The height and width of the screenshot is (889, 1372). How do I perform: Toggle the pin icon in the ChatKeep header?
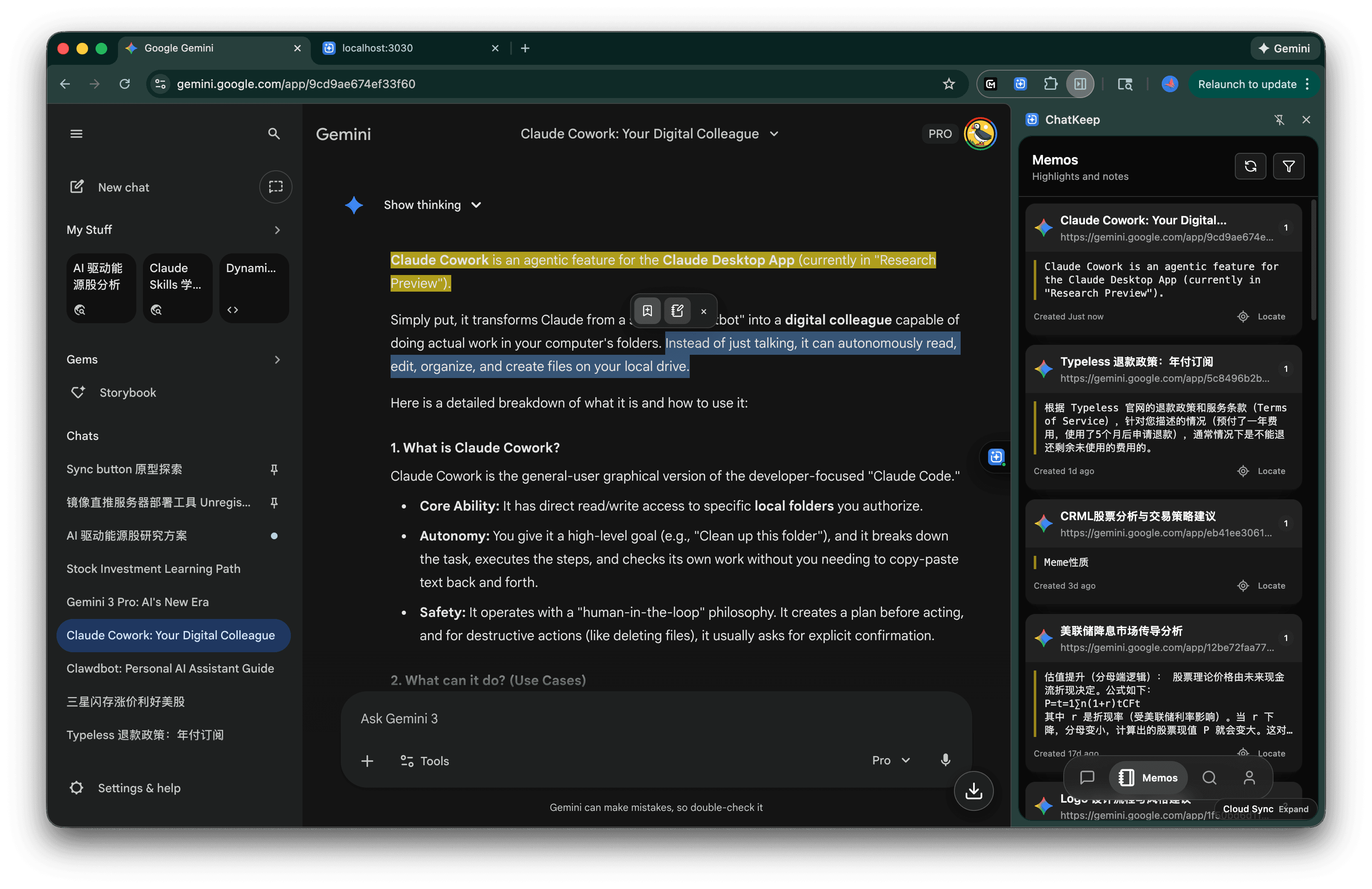pyautogui.click(x=1280, y=120)
